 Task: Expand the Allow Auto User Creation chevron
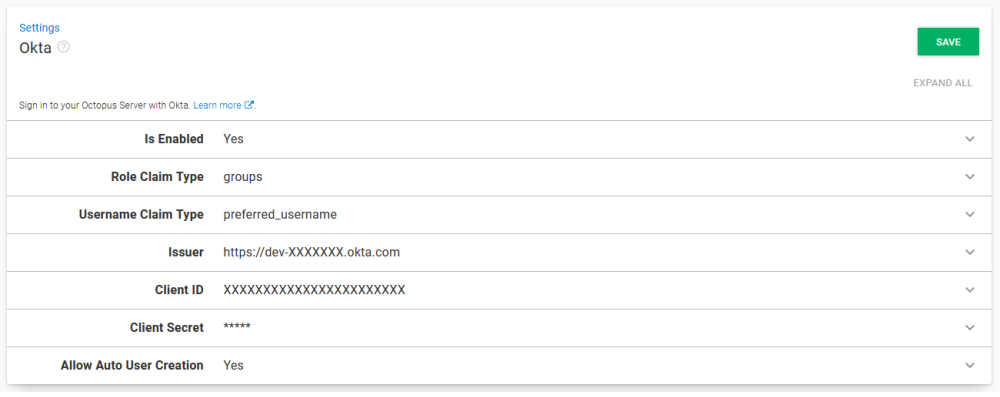(x=970, y=366)
